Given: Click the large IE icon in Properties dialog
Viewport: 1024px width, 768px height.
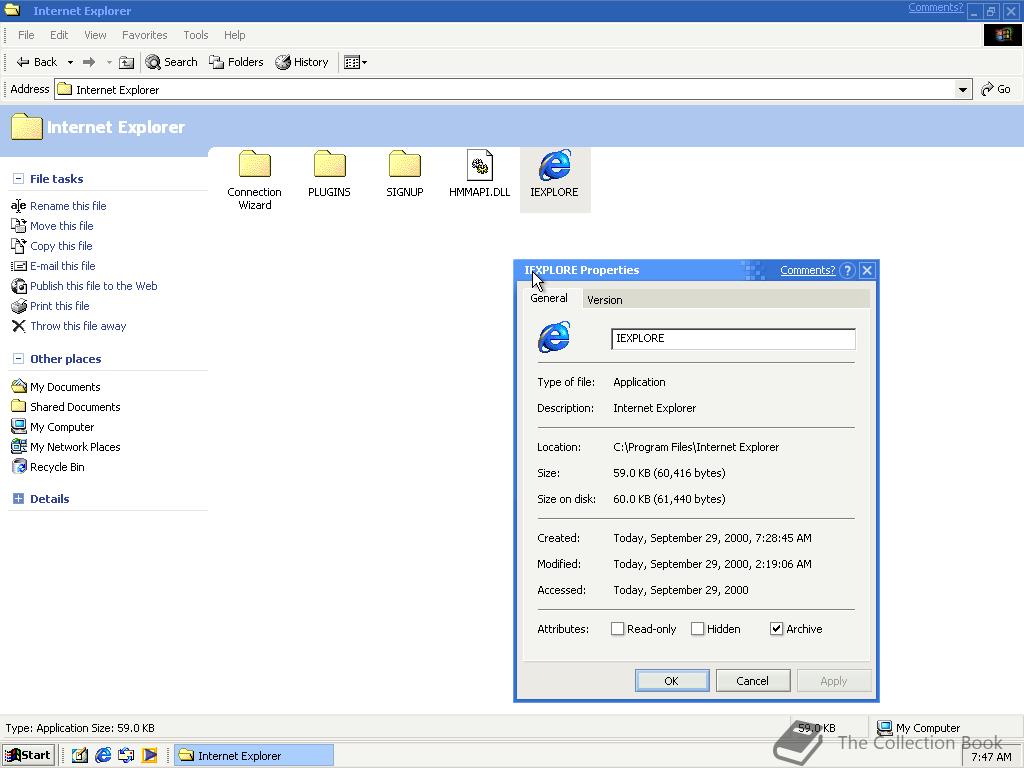Looking at the screenshot, I should 554,337.
